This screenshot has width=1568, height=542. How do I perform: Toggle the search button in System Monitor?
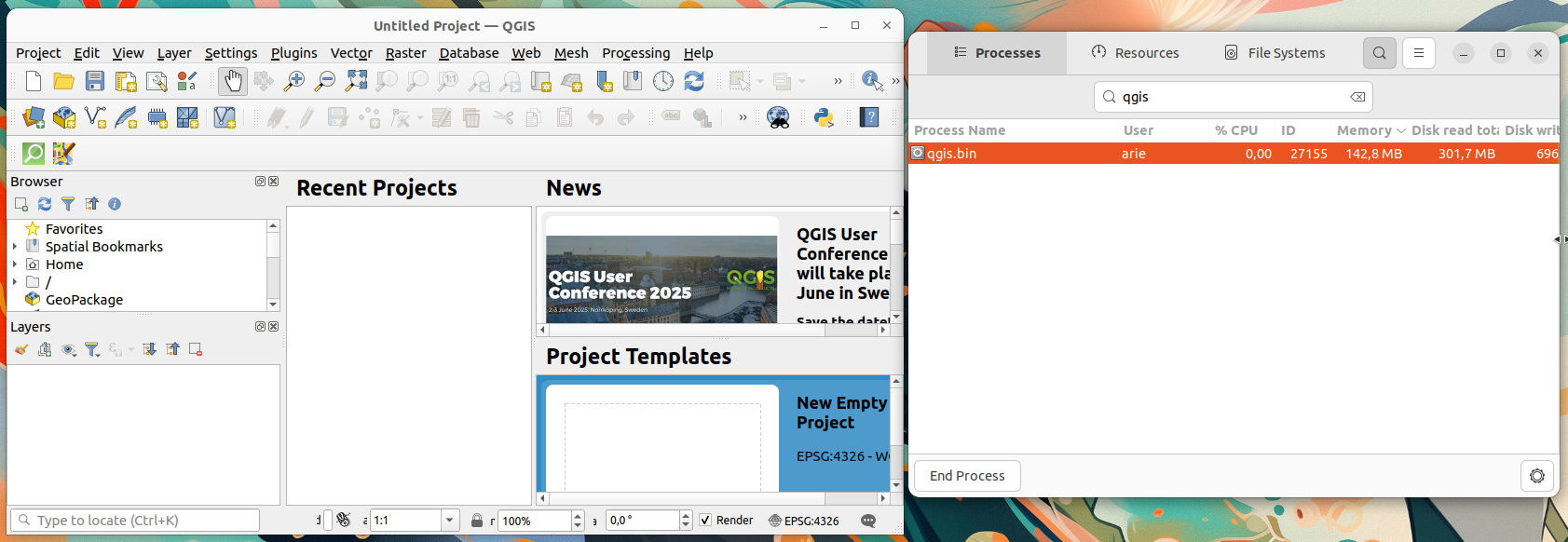point(1380,53)
